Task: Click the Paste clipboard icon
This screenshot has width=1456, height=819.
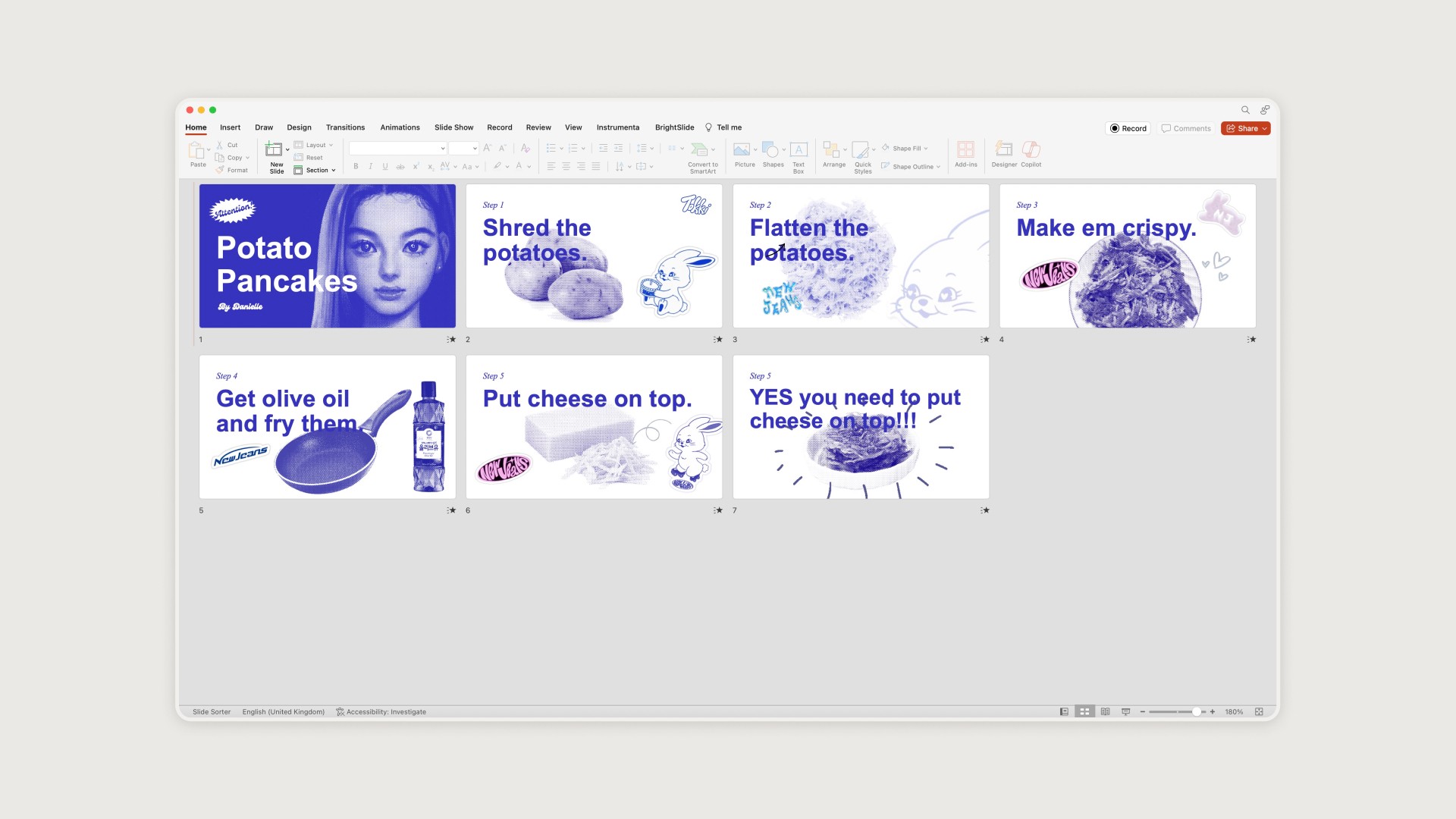Action: click(x=196, y=150)
